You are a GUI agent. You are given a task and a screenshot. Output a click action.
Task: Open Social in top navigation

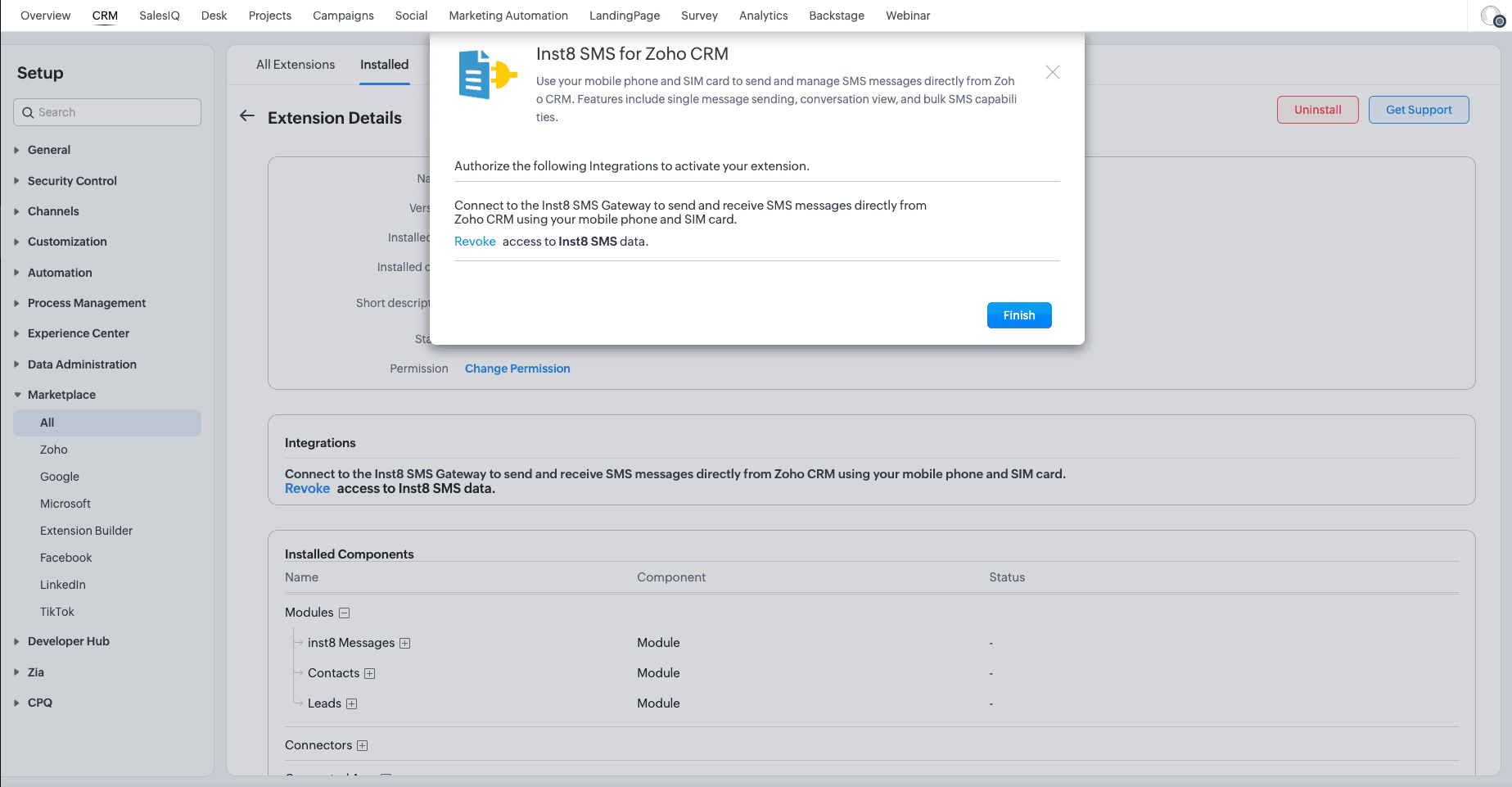pos(412,16)
